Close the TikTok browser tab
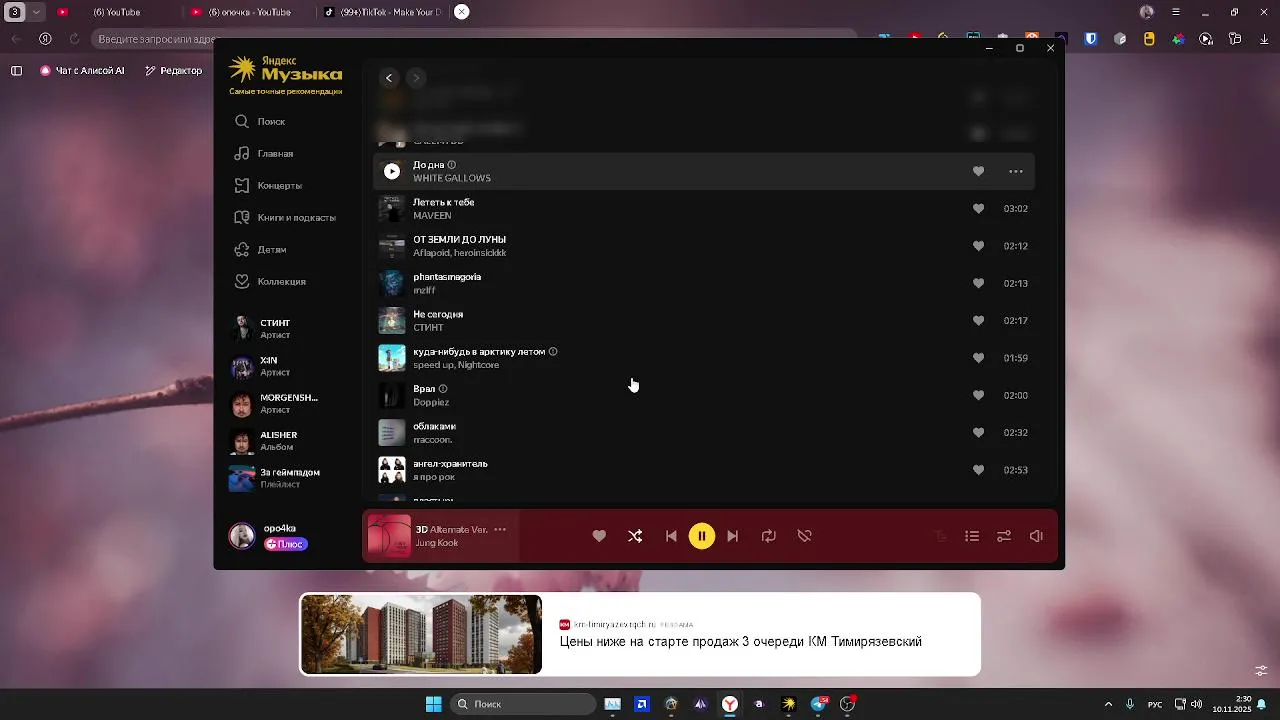The image size is (1280, 720). (x=461, y=12)
